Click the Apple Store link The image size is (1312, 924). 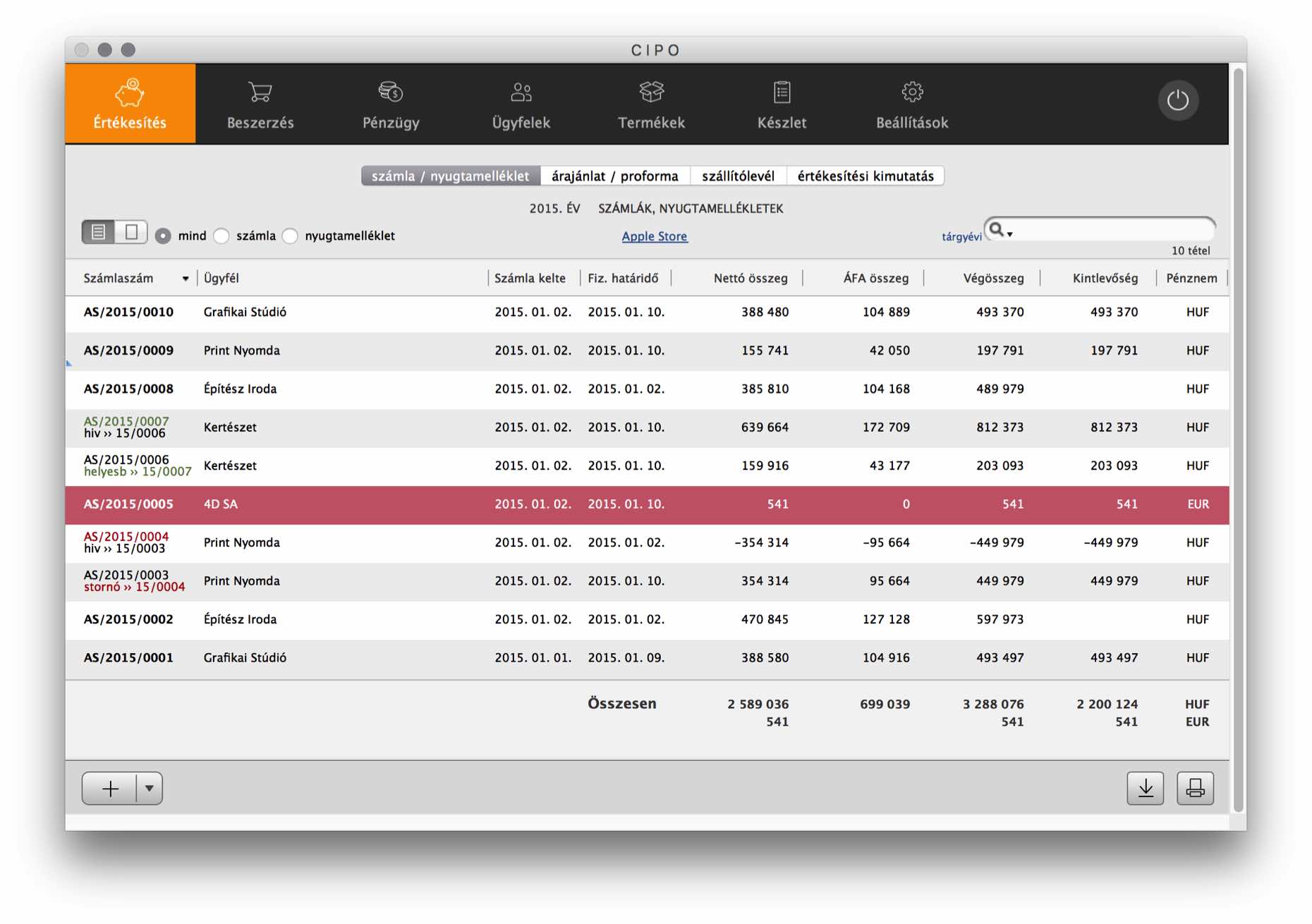point(654,236)
